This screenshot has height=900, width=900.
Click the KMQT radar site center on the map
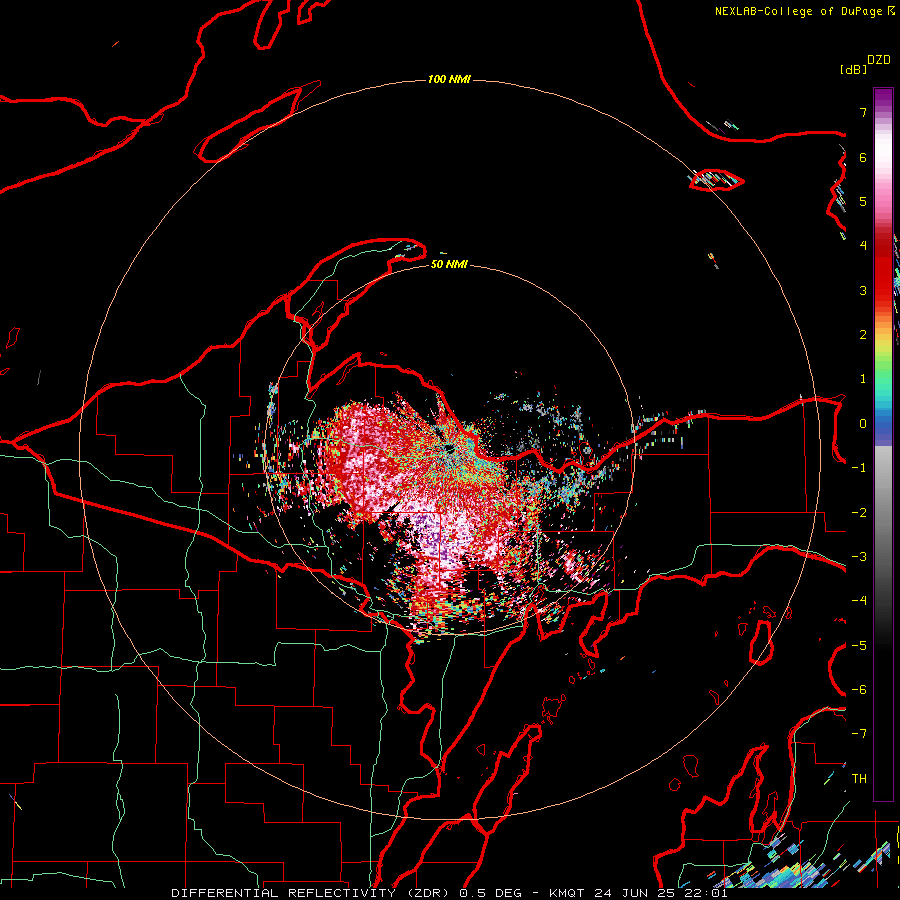(x=449, y=448)
